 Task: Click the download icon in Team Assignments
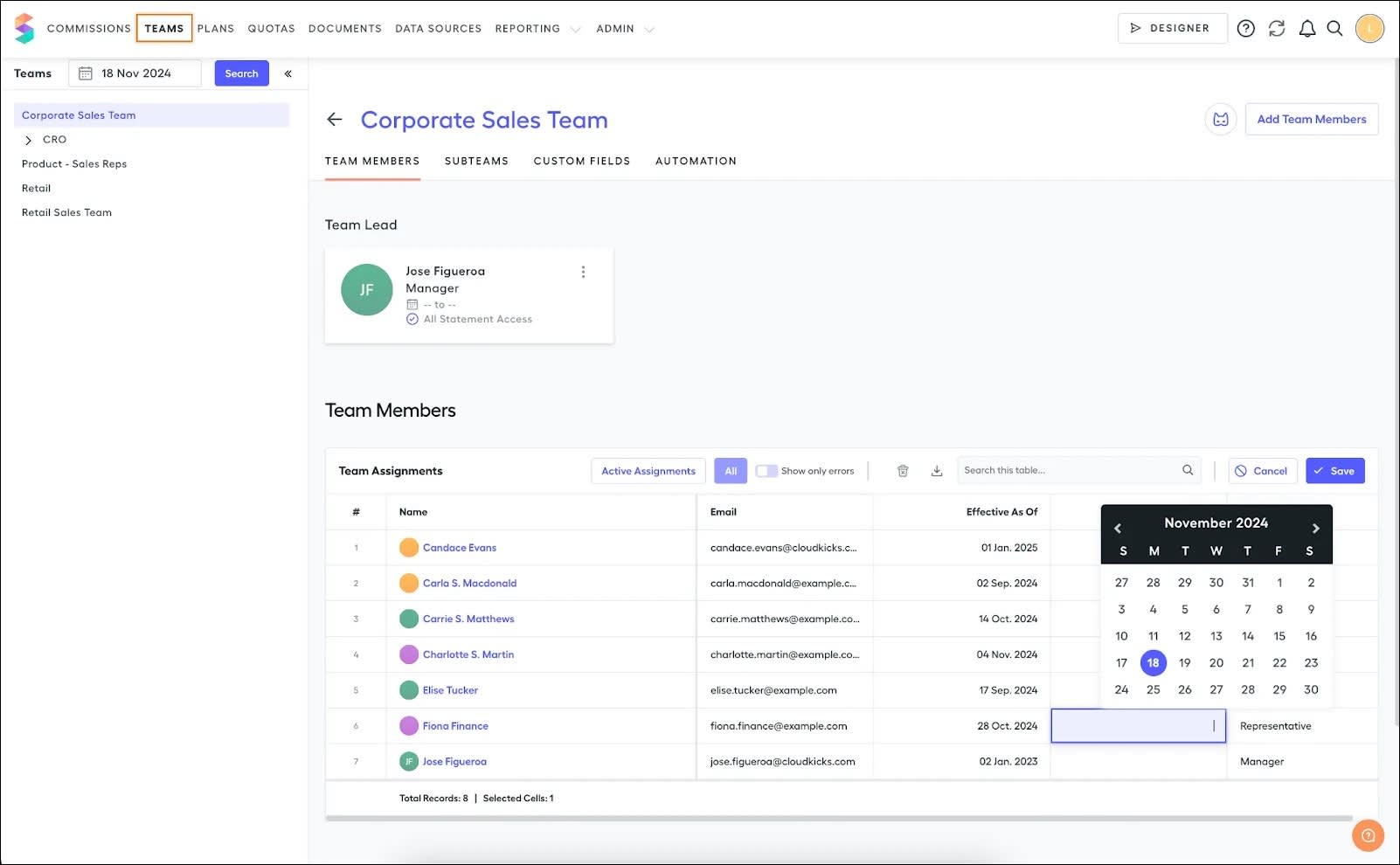[937, 471]
